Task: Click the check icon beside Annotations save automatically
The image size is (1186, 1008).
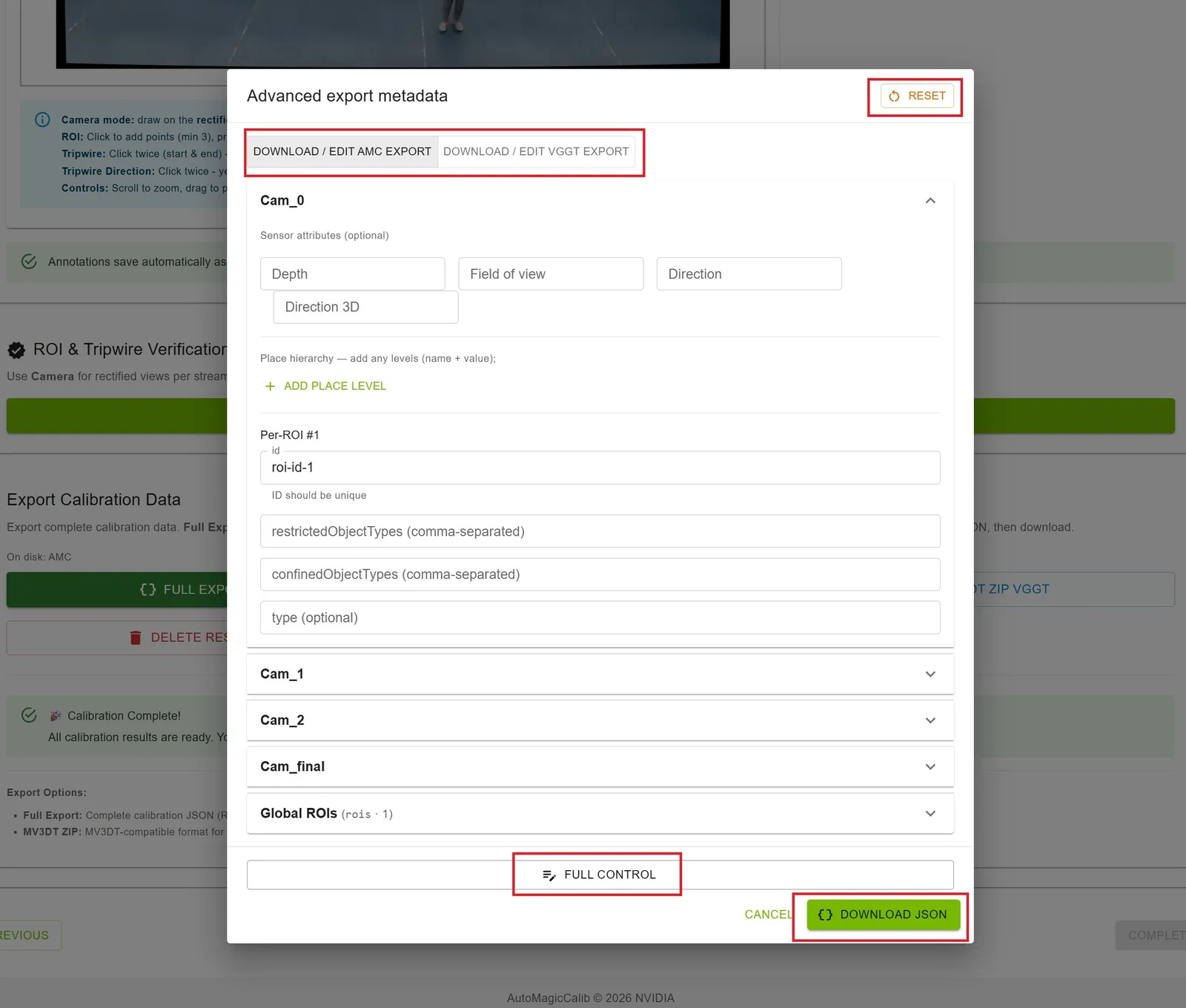Action: [29, 262]
